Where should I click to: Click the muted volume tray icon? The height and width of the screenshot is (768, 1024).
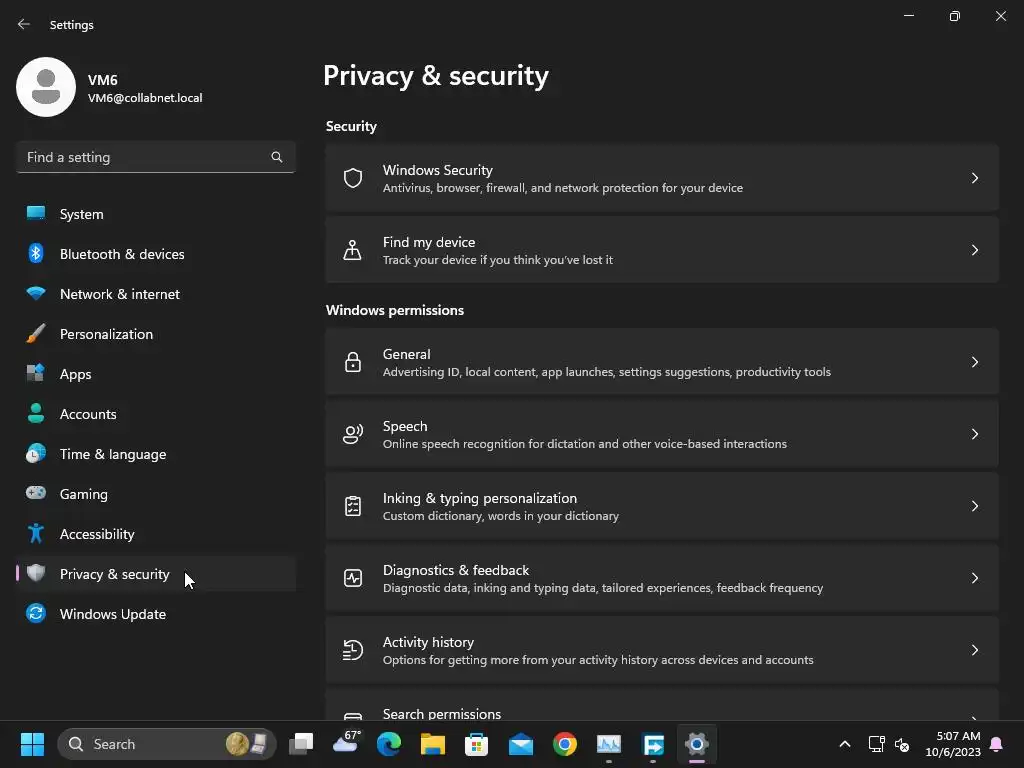[x=902, y=744]
